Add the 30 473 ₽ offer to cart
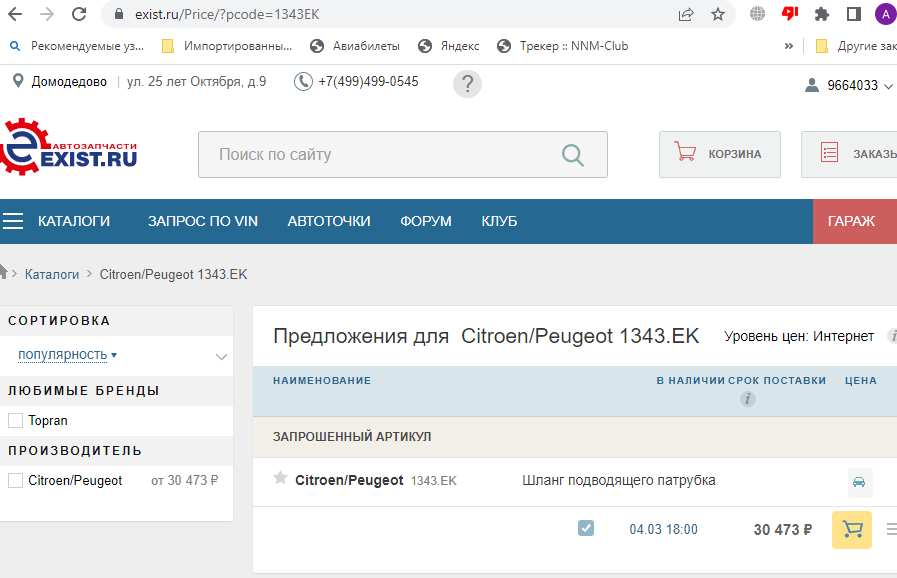897x578 pixels. pyautogui.click(x=852, y=530)
